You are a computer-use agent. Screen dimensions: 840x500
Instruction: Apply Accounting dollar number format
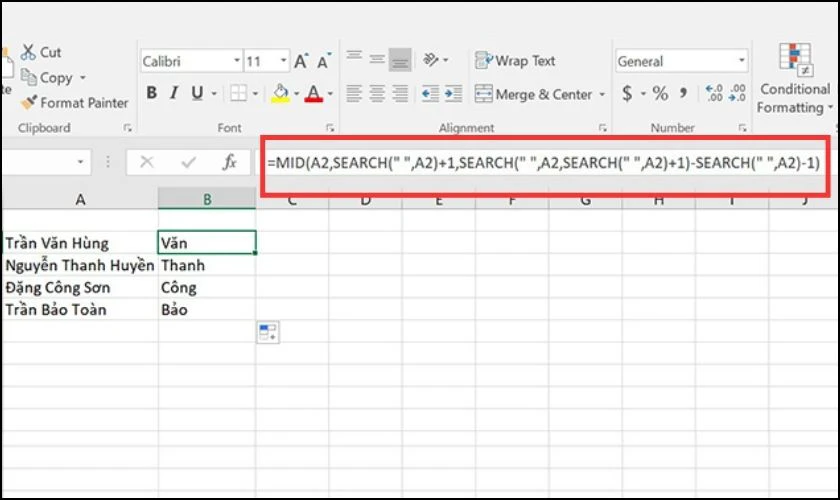tap(627, 94)
